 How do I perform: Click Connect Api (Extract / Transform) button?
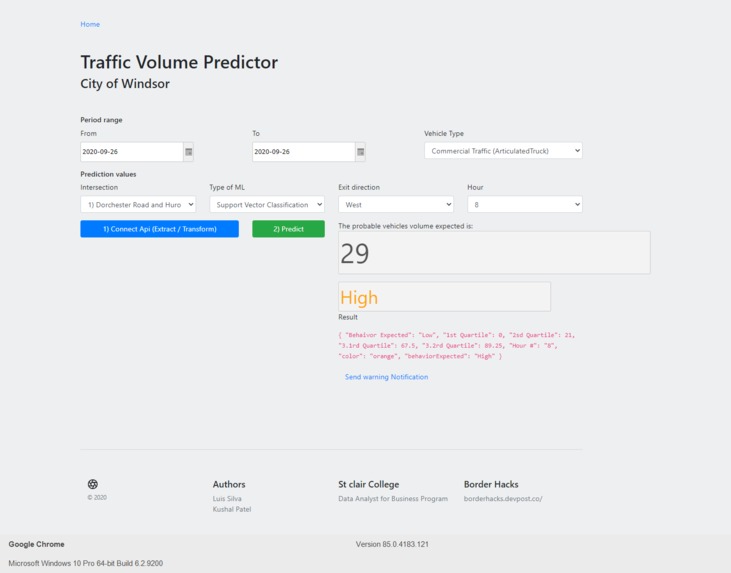[x=159, y=229]
